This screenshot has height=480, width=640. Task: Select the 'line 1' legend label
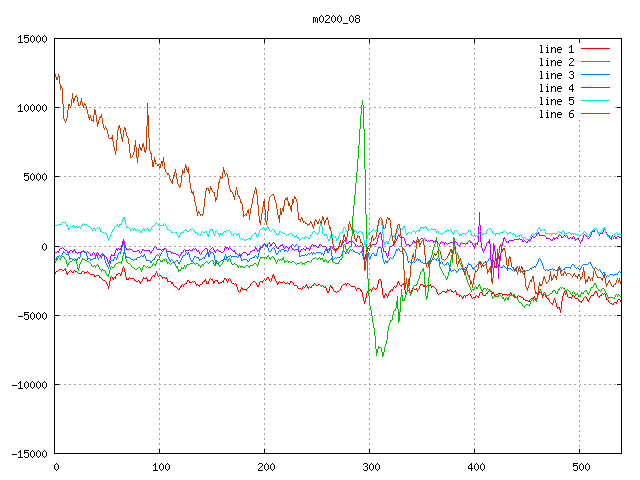point(557,49)
